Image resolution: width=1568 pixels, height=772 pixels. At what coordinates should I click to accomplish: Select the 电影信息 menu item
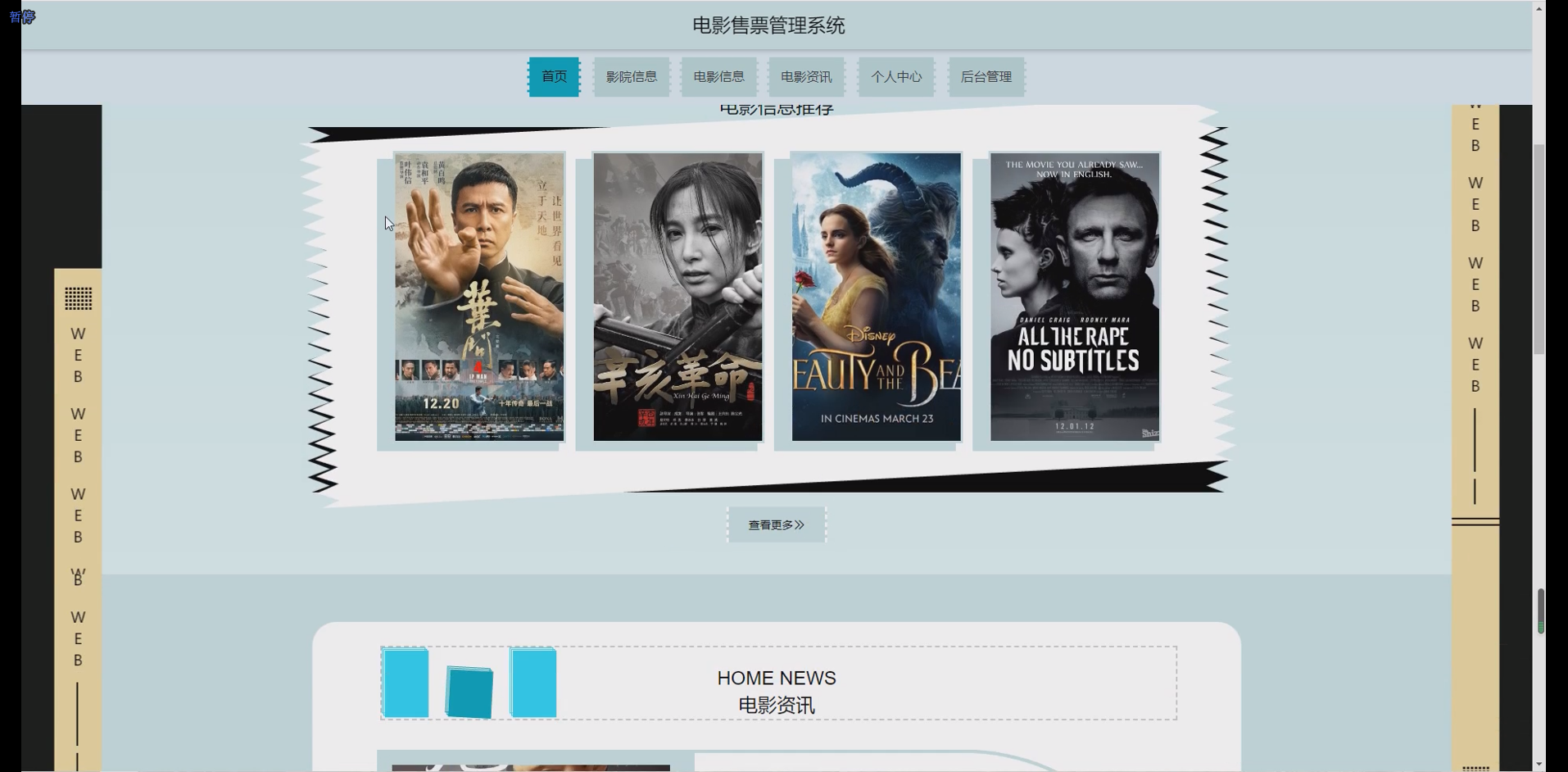coord(719,77)
